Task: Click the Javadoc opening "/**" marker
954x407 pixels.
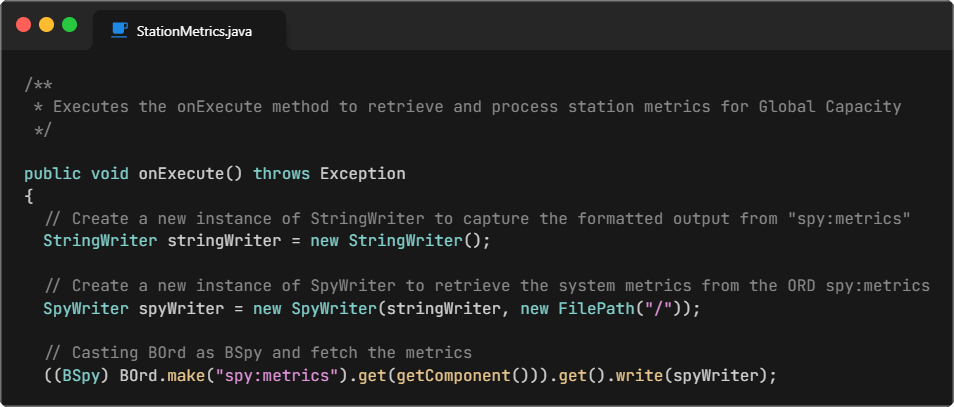Action: pos(38,84)
